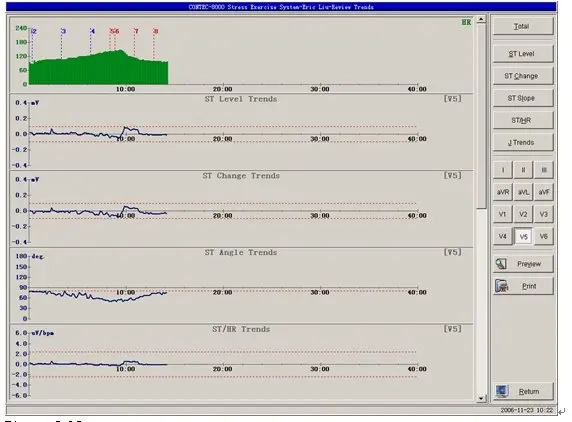This screenshot has width=572, height=422.
Task: Click the Preview magnifier icon
Action: (x=501, y=264)
